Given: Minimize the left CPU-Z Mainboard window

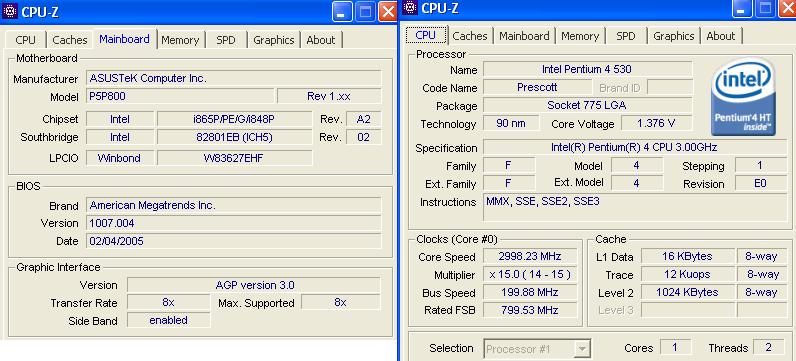Looking at the screenshot, I should pyautogui.click(x=343, y=13).
